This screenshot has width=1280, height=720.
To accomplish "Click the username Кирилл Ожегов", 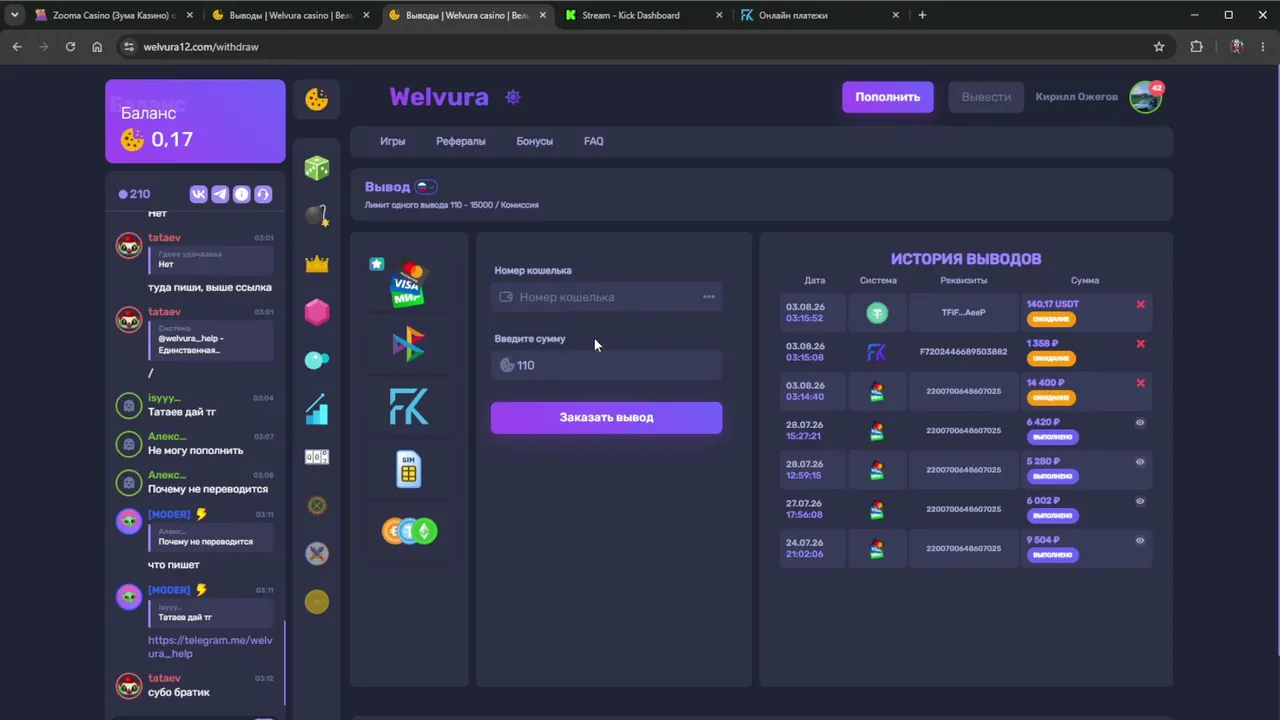I will tap(1077, 97).
